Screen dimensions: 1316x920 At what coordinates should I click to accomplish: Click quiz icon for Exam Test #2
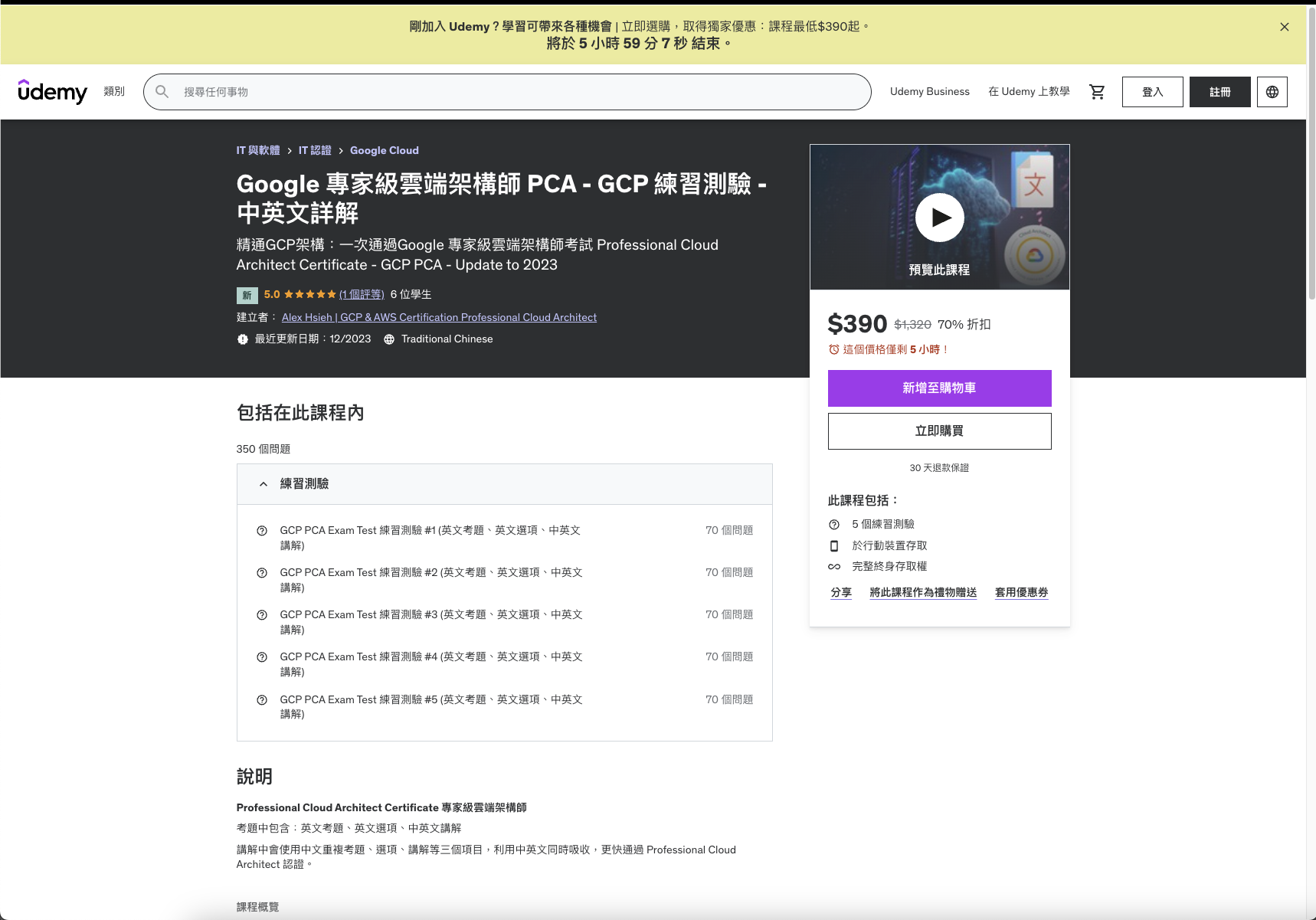point(262,573)
